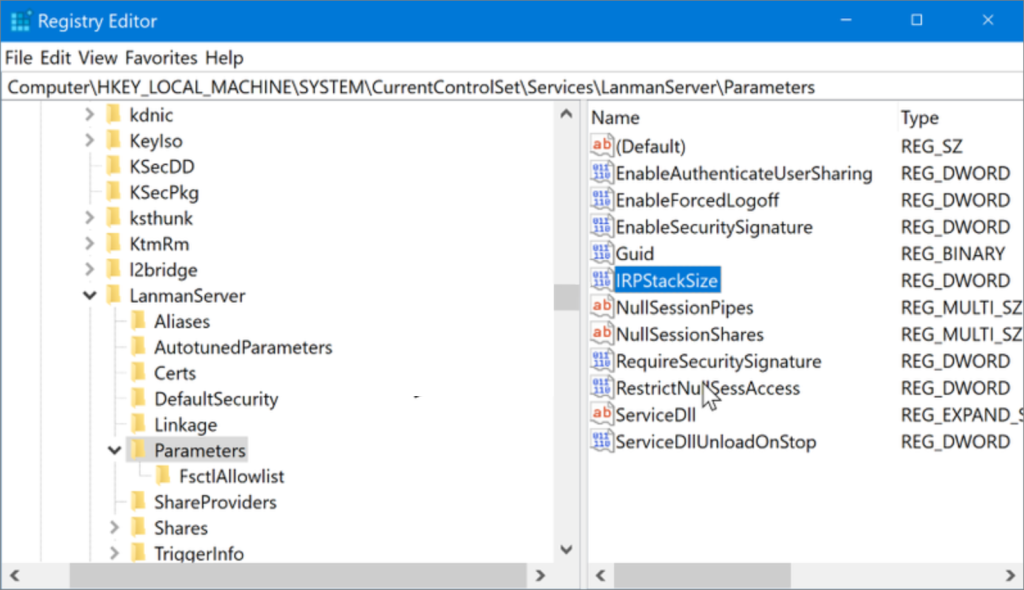The height and width of the screenshot is (590, 1024).
Task: Open the Favorites menu
Action: tap(161, 57)
